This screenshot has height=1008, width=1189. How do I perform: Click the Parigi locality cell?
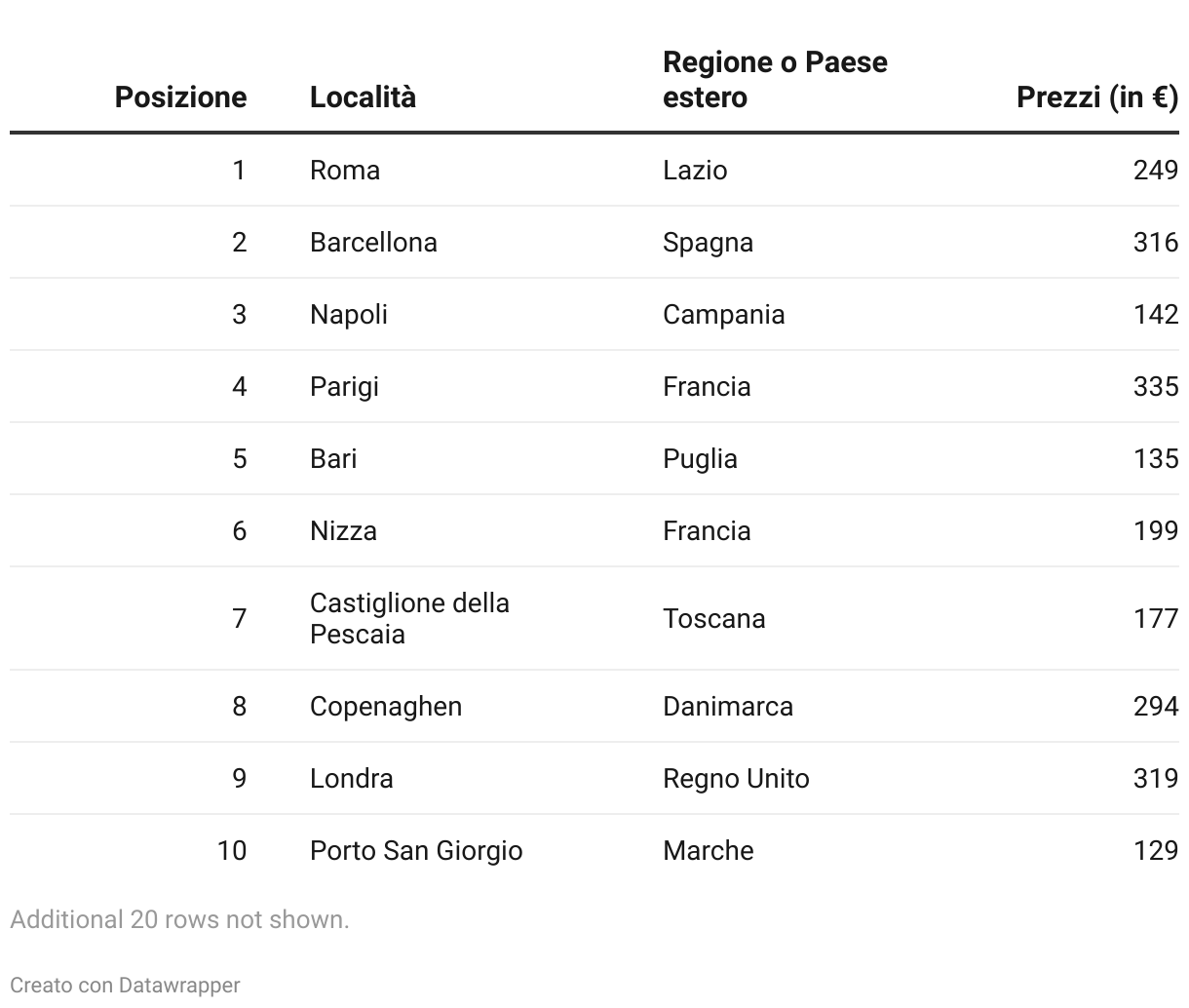(x=344, y=387)
